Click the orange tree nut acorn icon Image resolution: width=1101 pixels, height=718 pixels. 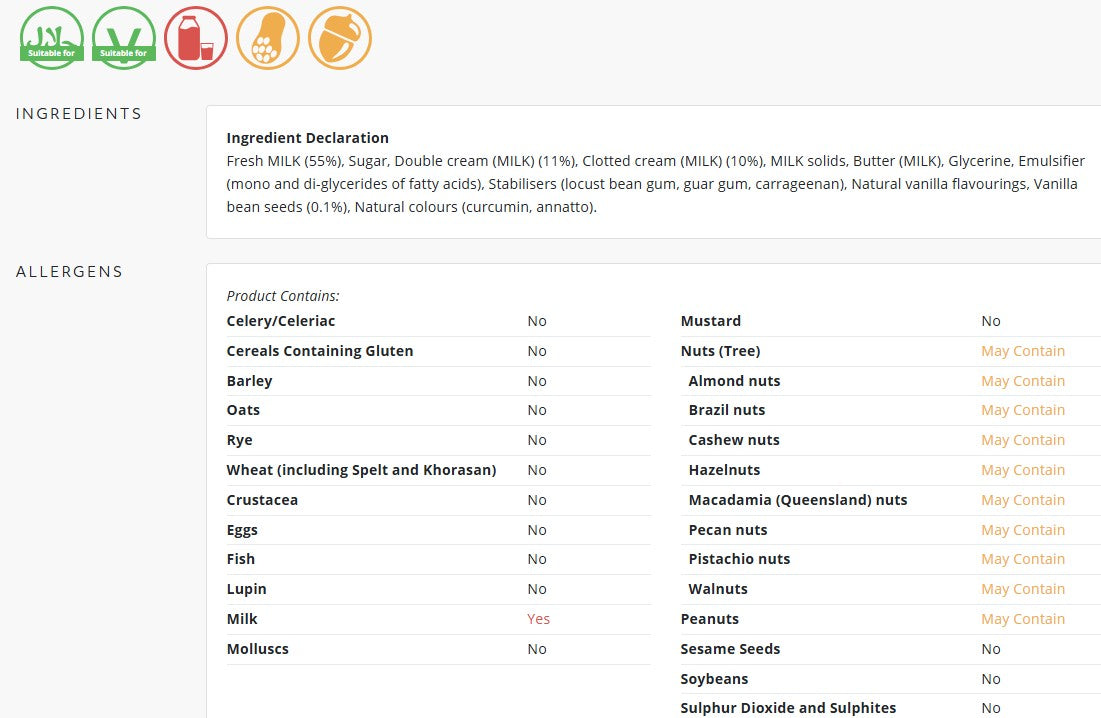(x=340, y=38)
